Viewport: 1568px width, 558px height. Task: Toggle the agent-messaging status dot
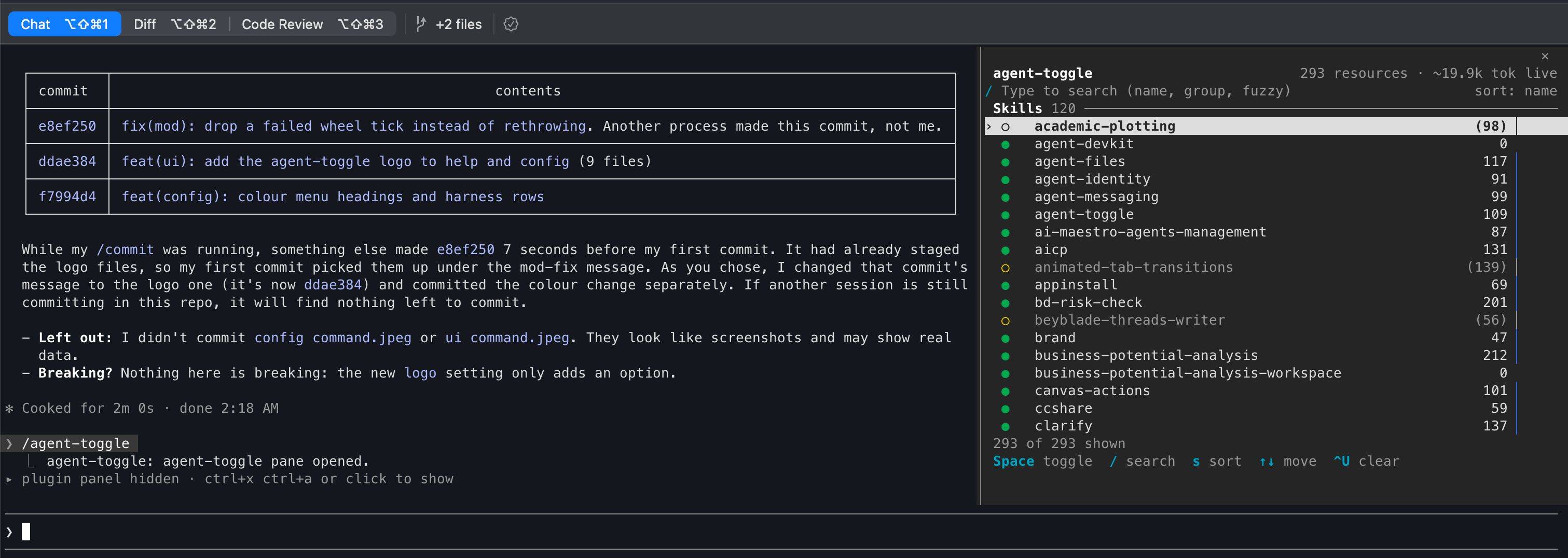coord(1006,198)
